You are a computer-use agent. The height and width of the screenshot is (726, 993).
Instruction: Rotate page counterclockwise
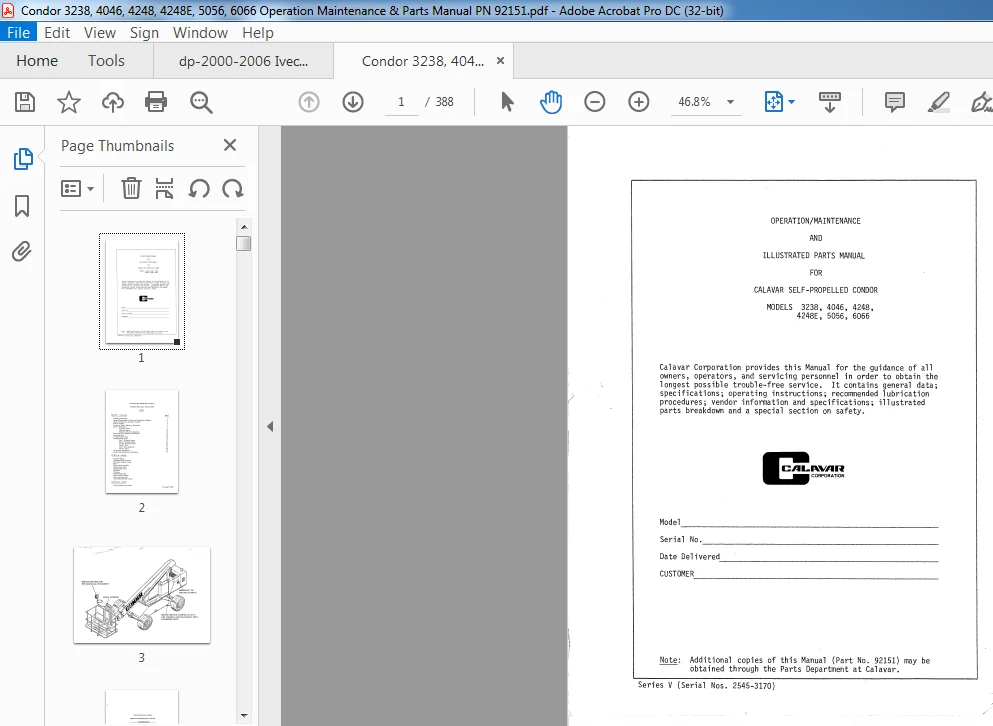coord(199,188)
